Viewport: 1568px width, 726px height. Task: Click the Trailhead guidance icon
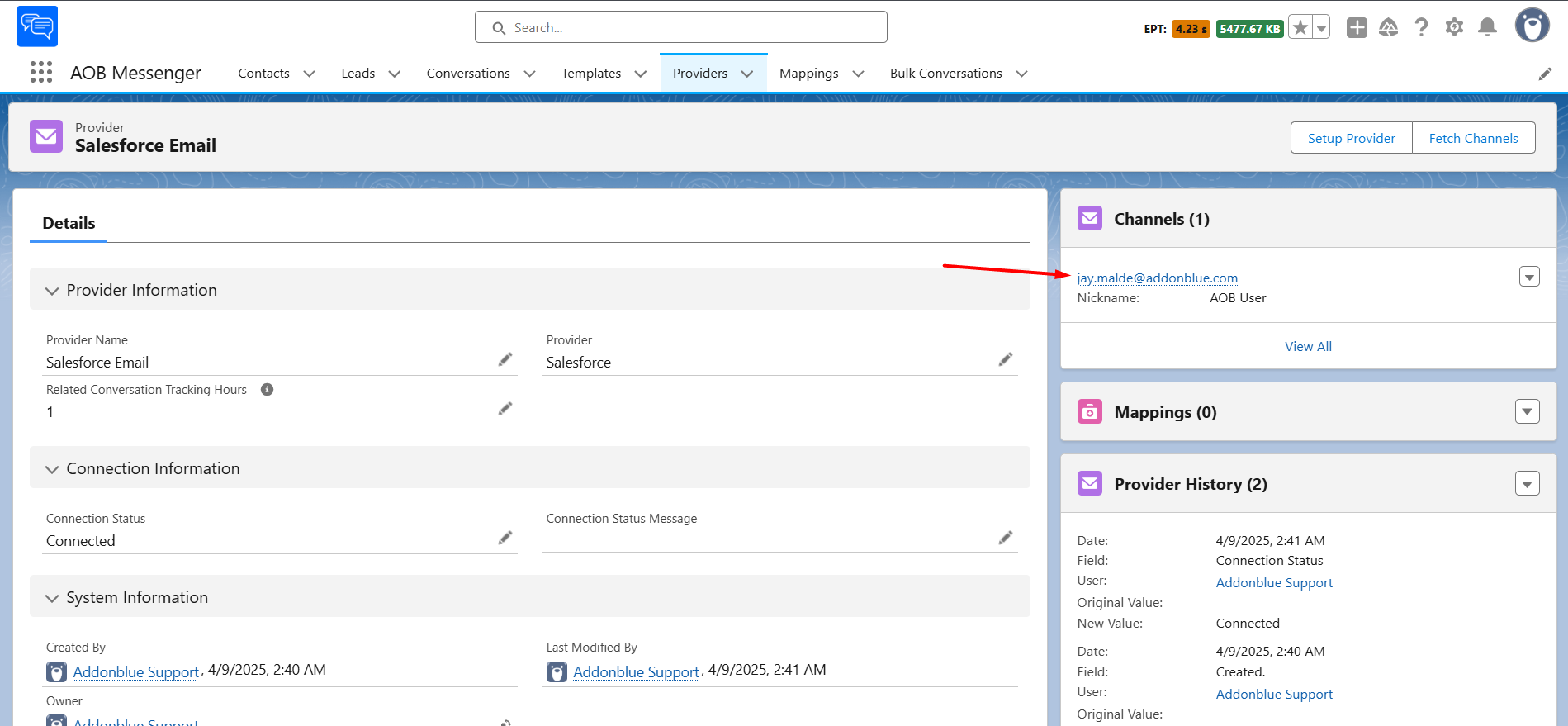coord(1389,28)
